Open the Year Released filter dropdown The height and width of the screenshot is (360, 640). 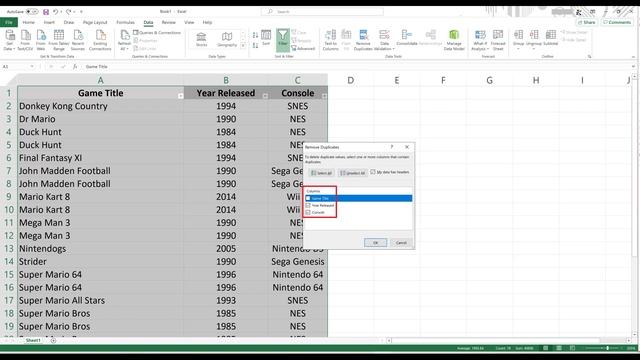coord(265,96)
